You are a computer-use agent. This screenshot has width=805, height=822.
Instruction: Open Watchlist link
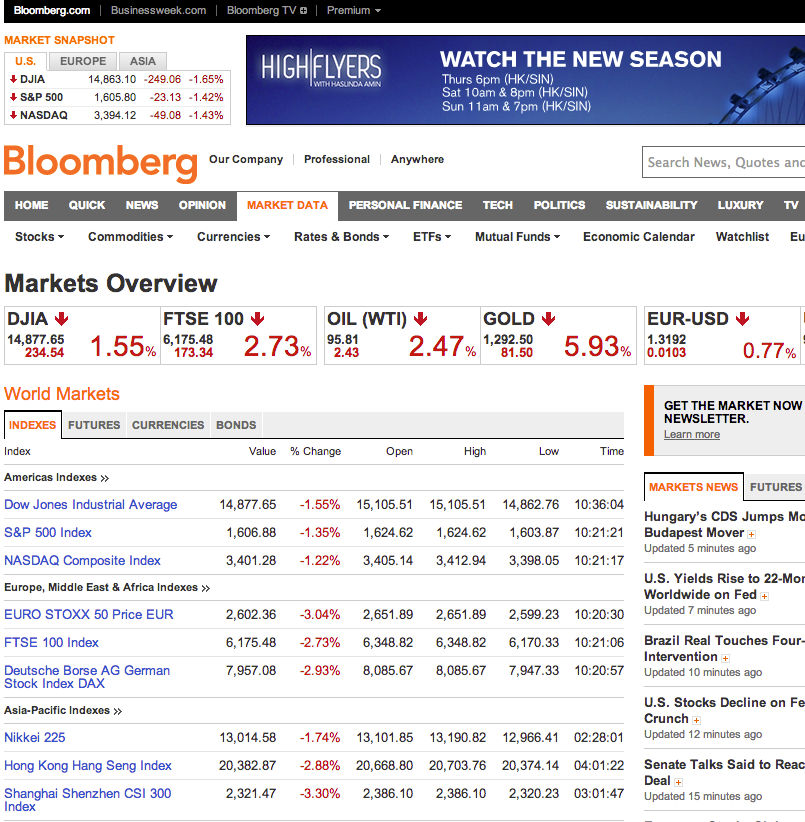[x=742, y=237]
